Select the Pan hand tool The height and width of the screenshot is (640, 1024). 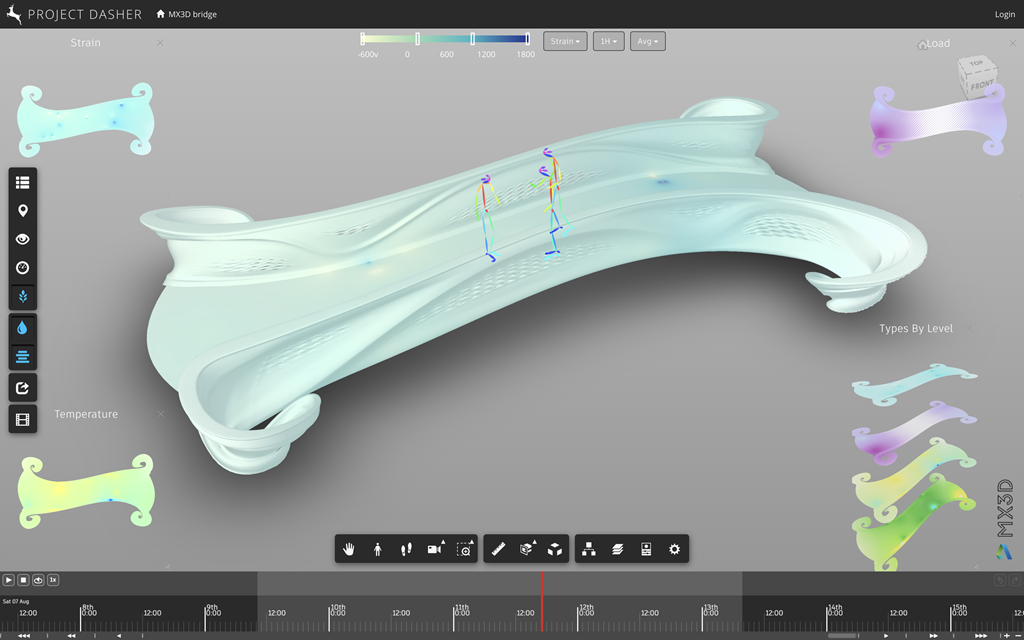coord(349,549)
